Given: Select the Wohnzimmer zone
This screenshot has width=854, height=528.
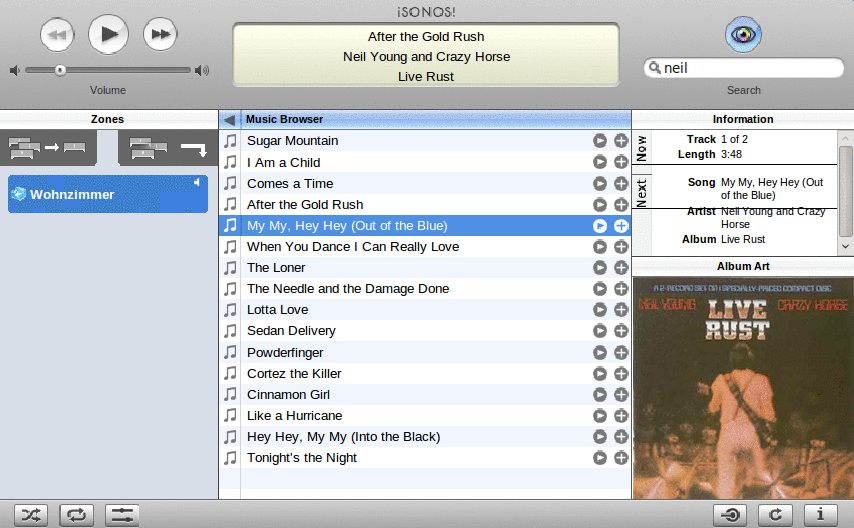Looking at the screenshot, I should [x=108, y=194].
